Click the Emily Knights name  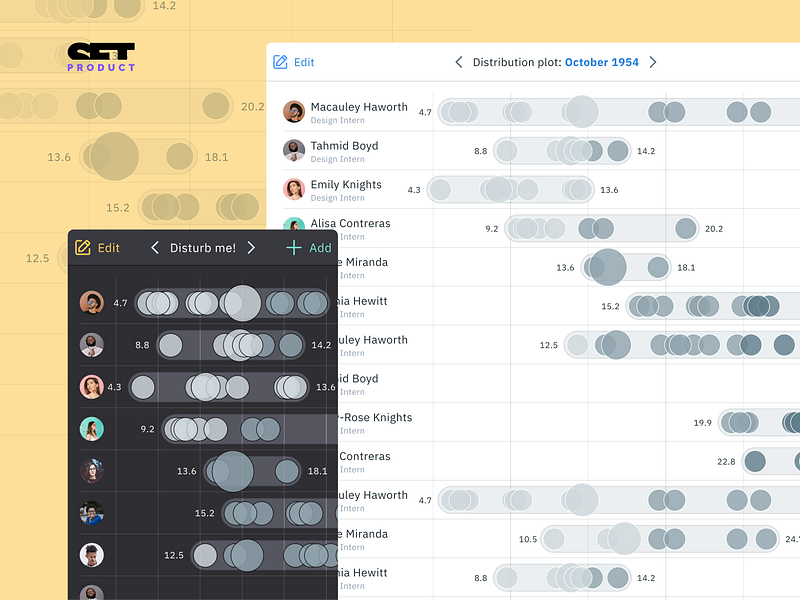coord(346,185)
